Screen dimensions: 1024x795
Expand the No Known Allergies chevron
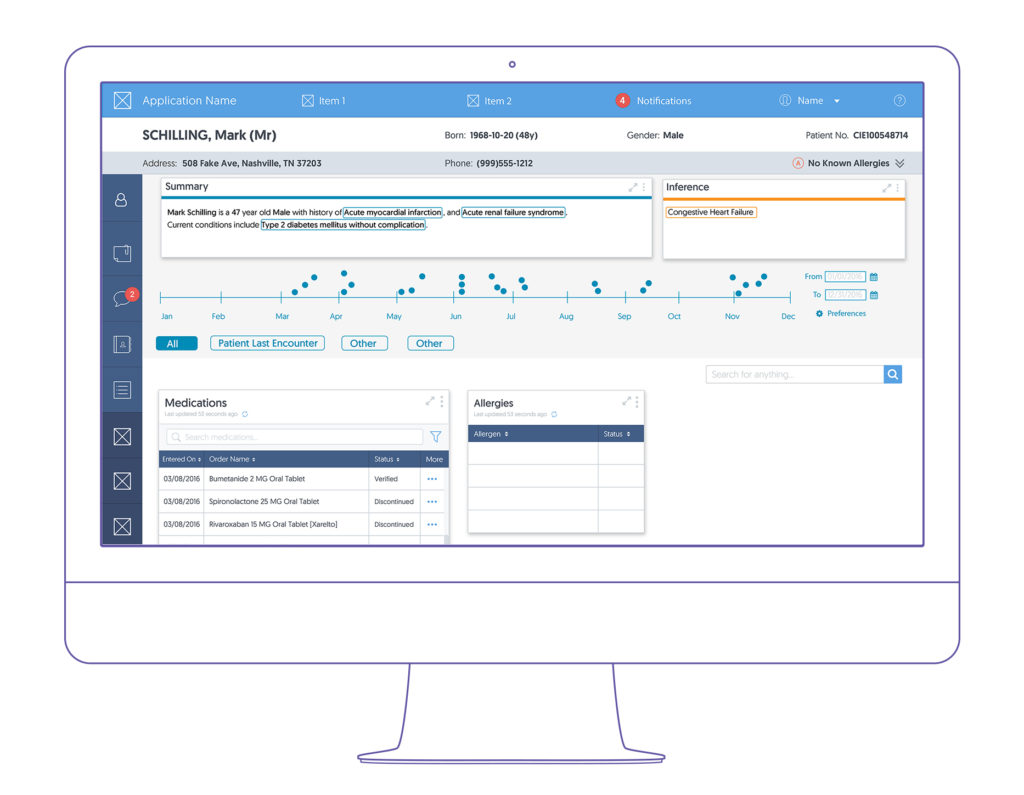tap(899, 164)
